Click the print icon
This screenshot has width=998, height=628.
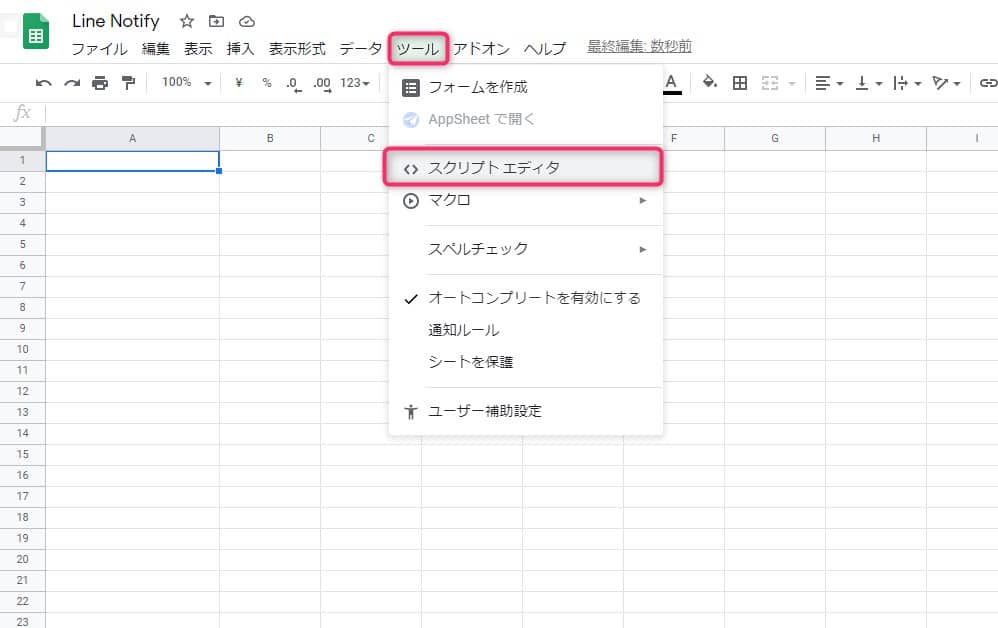click(x=100, y=83)
